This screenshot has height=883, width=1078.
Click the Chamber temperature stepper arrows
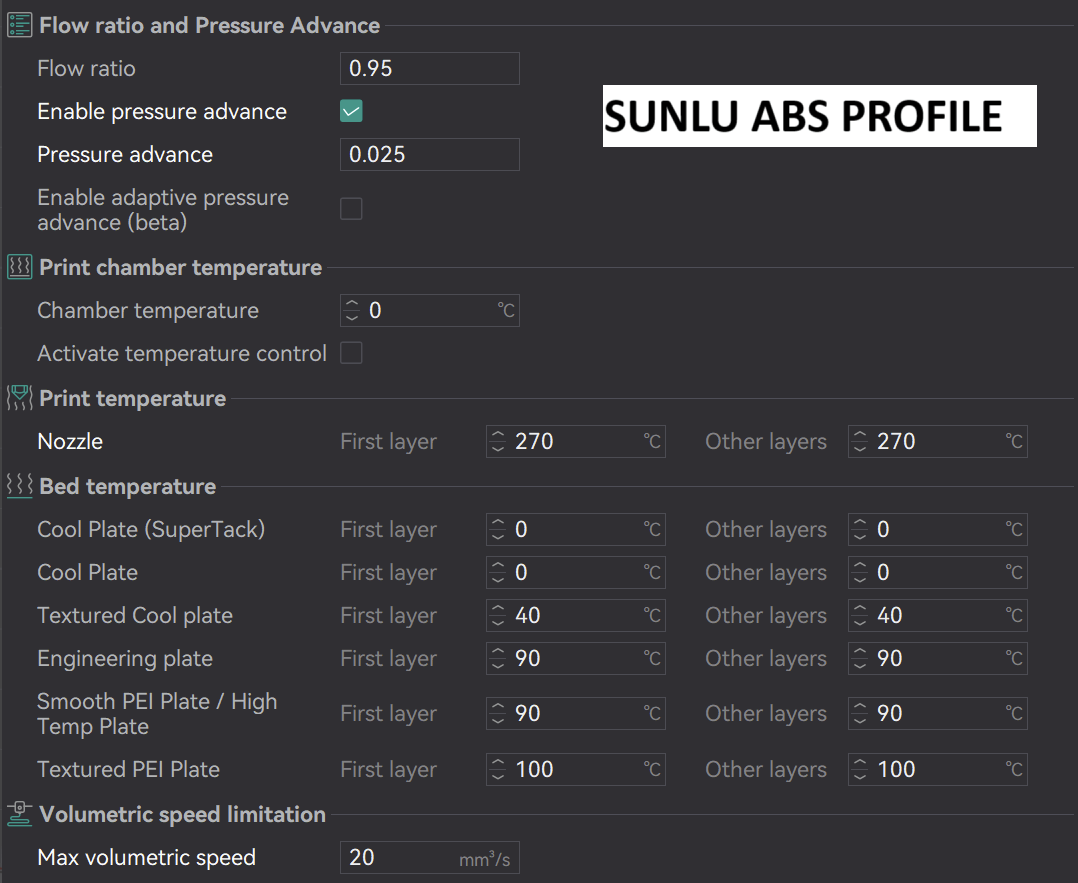[352, 311]
